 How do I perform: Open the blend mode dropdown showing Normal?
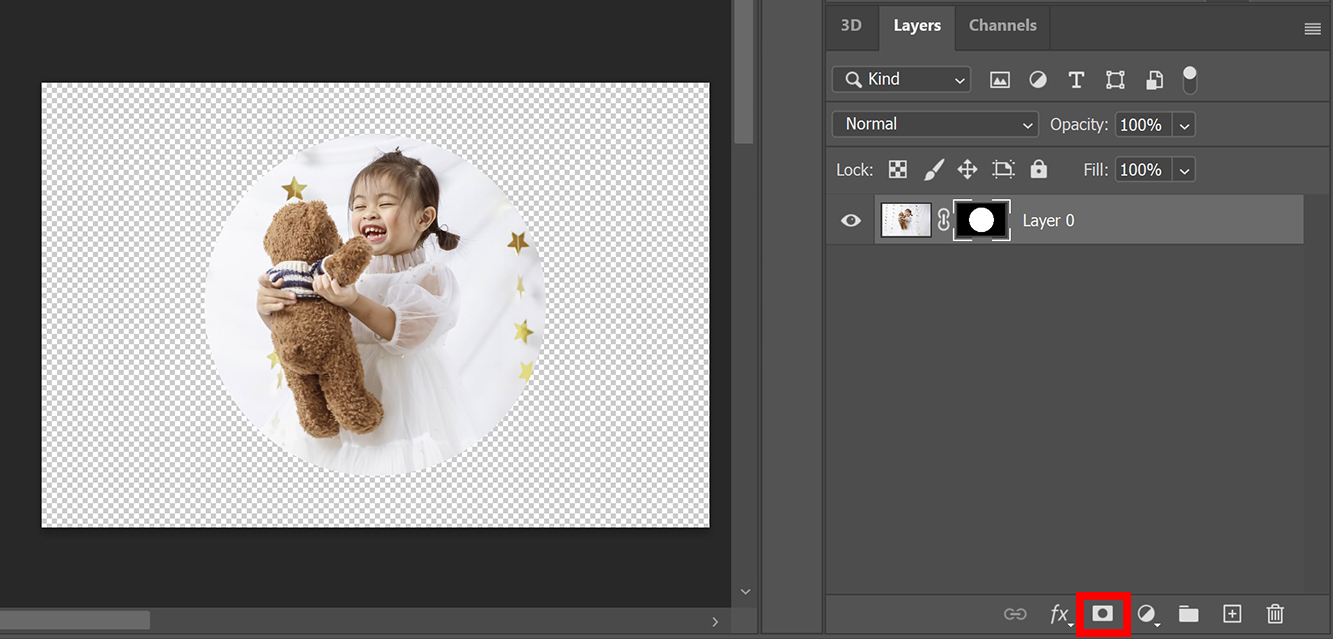coord(934,124)
